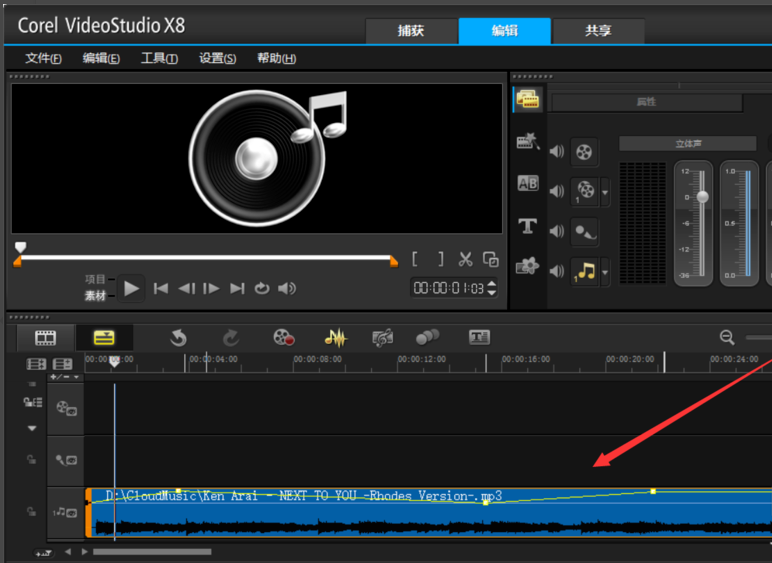Viewport: 772px width, 563px height.
Task: Click the volume fader knob in mixer
Action: 702,197
